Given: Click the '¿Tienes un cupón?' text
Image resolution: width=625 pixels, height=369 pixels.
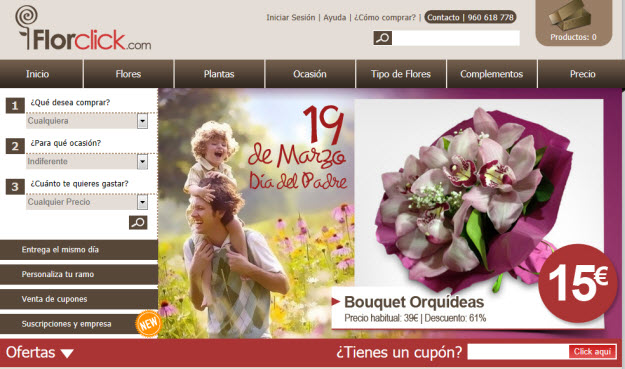Looking at the screenshot, I should click(399, 352).
